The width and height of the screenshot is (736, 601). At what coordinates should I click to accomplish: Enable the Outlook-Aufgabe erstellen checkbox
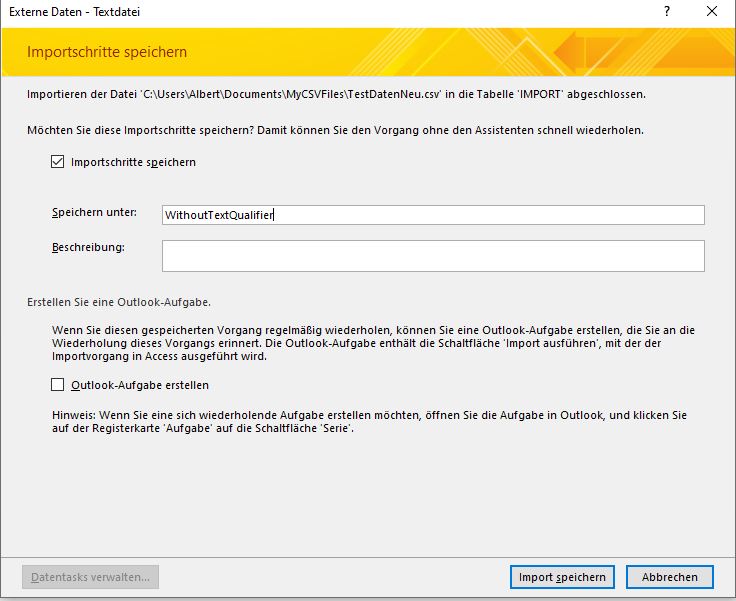[x=58, y=385]
